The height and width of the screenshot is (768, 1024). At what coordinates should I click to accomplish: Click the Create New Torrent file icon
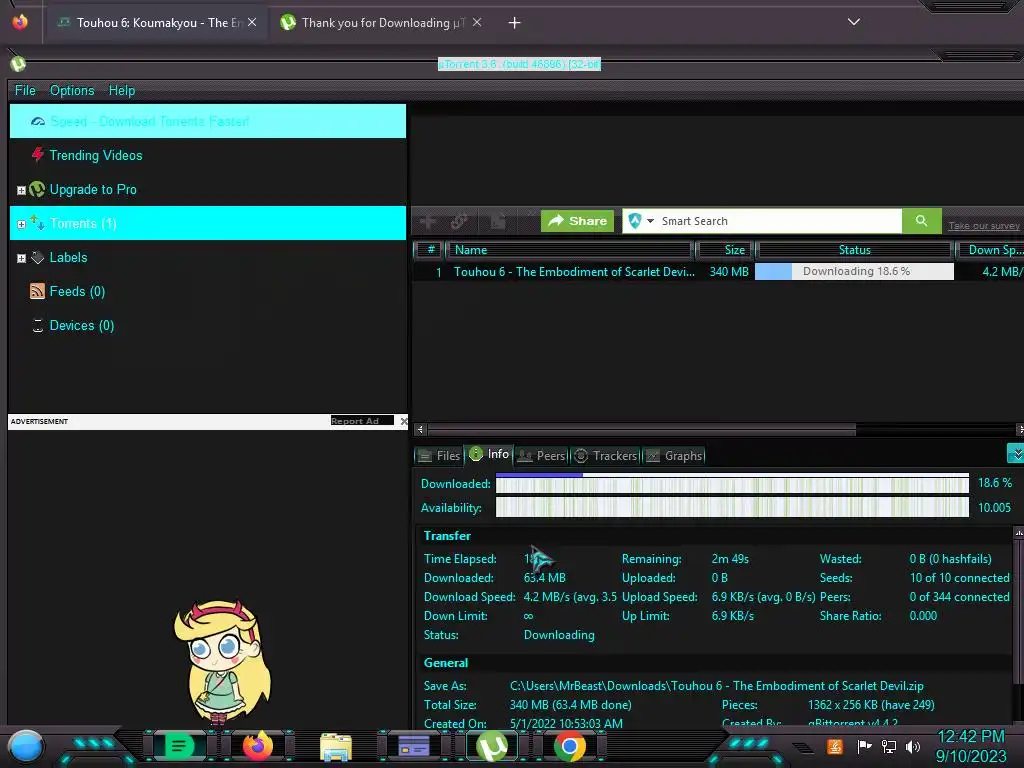coord(498,221)
